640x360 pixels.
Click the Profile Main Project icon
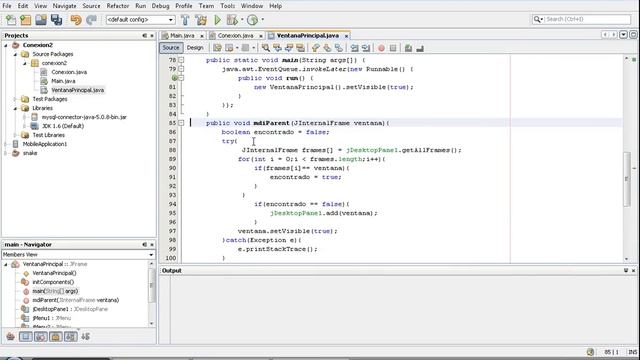click(252, 20)
